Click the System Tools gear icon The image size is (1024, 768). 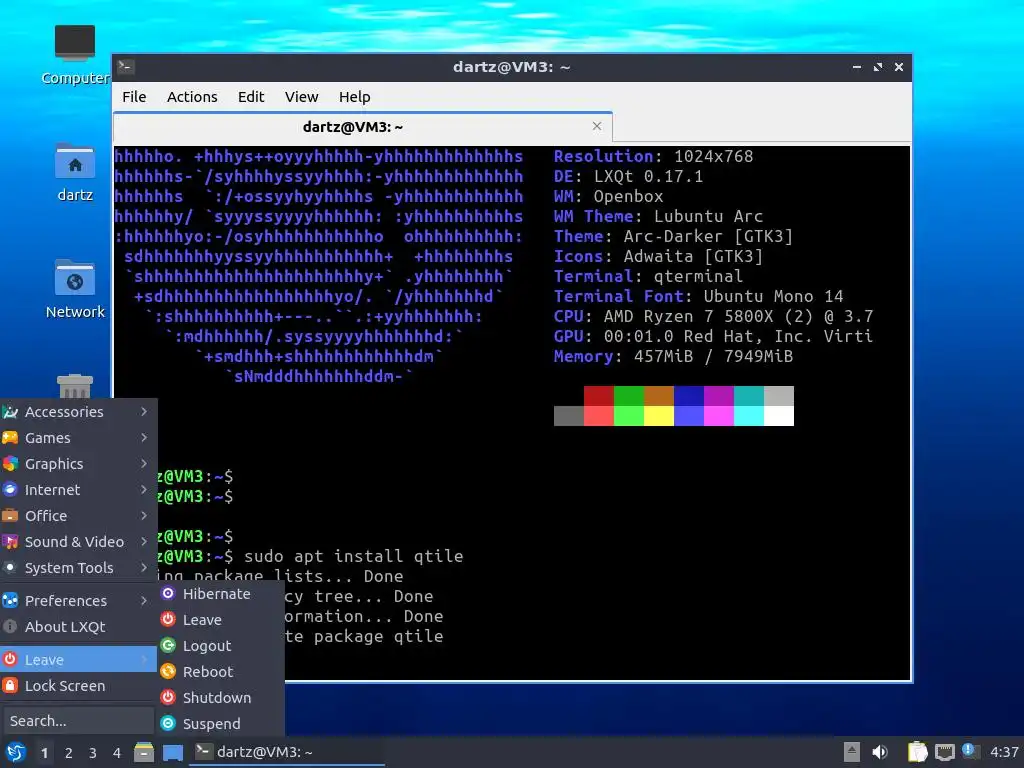click(10, 568)
